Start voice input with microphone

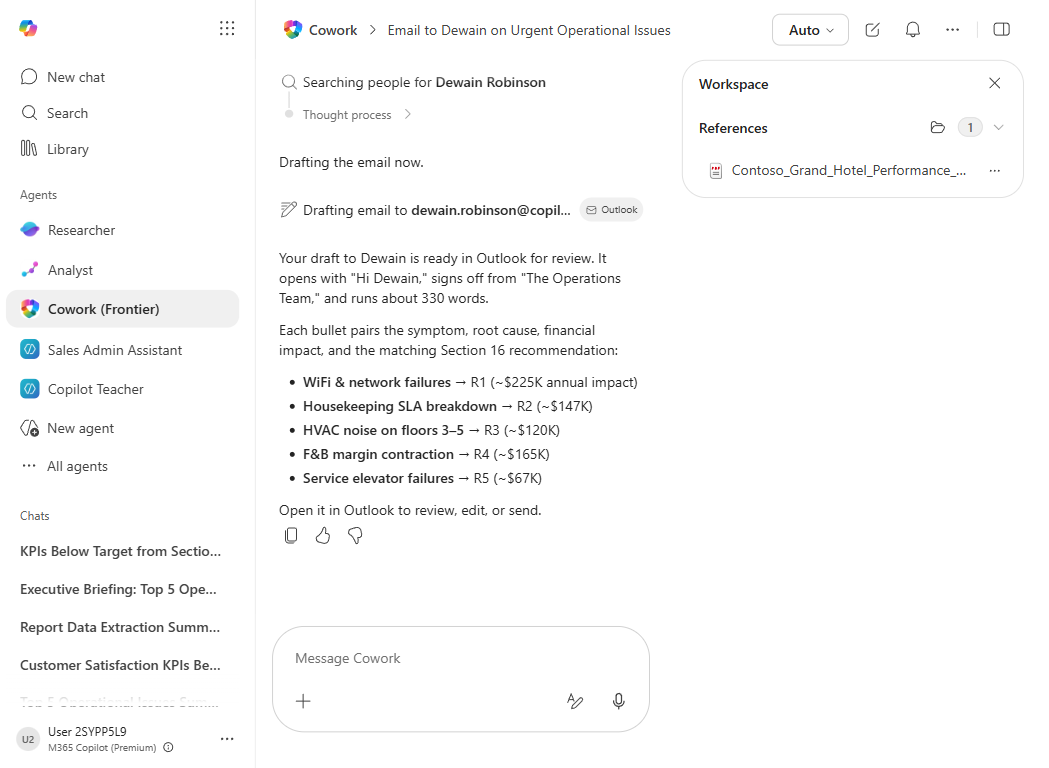619,701
